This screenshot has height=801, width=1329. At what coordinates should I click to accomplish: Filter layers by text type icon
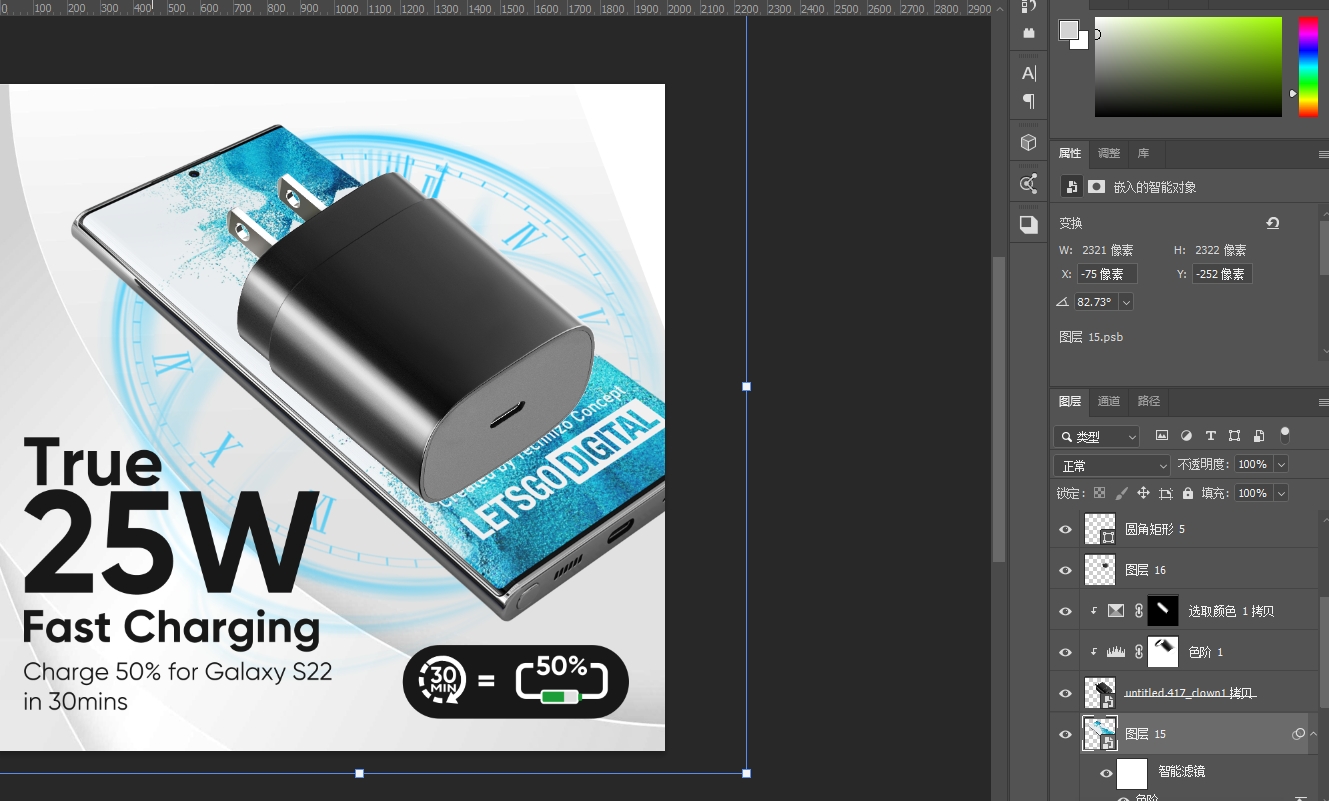click(x=1210, y=436)
